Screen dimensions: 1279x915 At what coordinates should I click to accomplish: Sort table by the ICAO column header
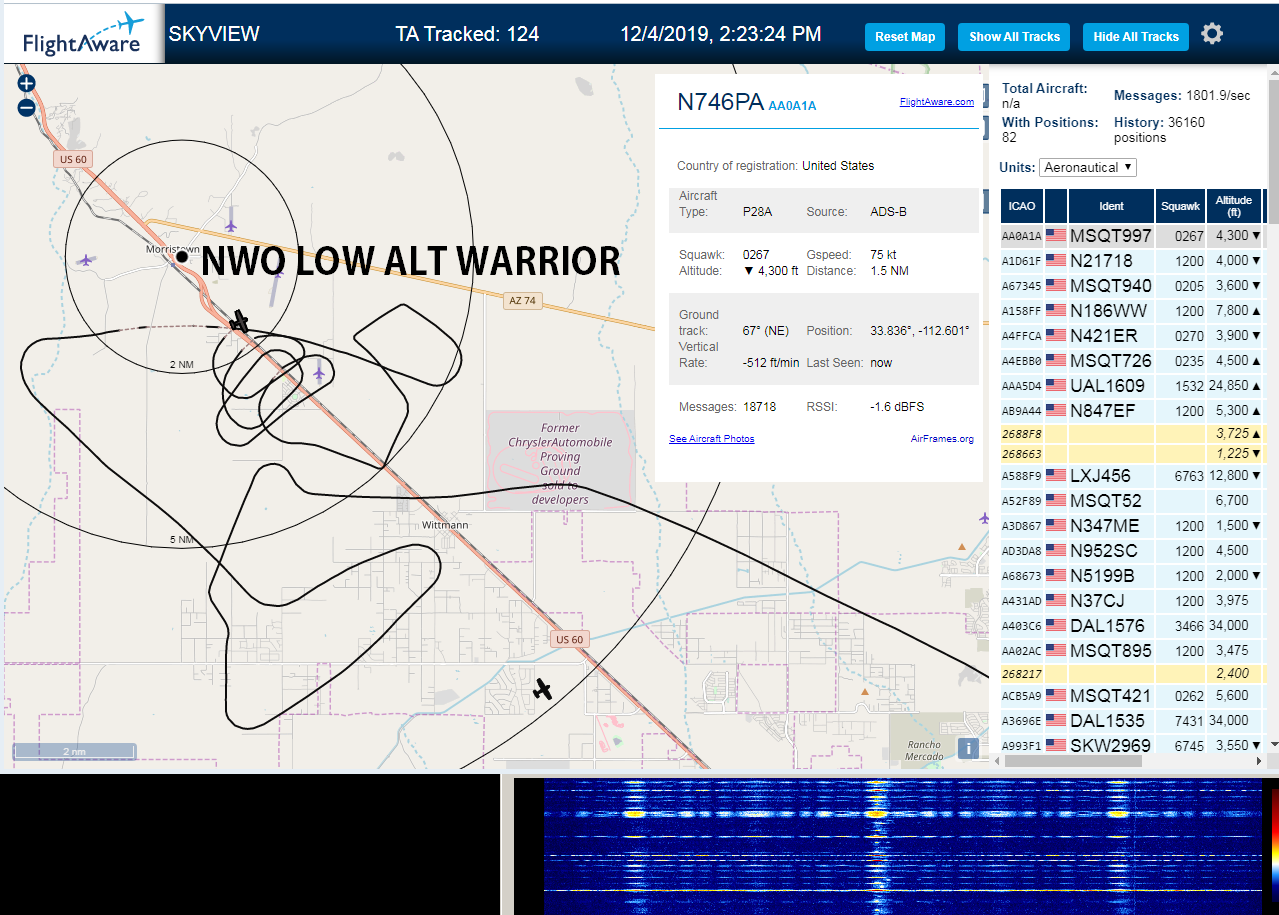(x=1022, y=206)
